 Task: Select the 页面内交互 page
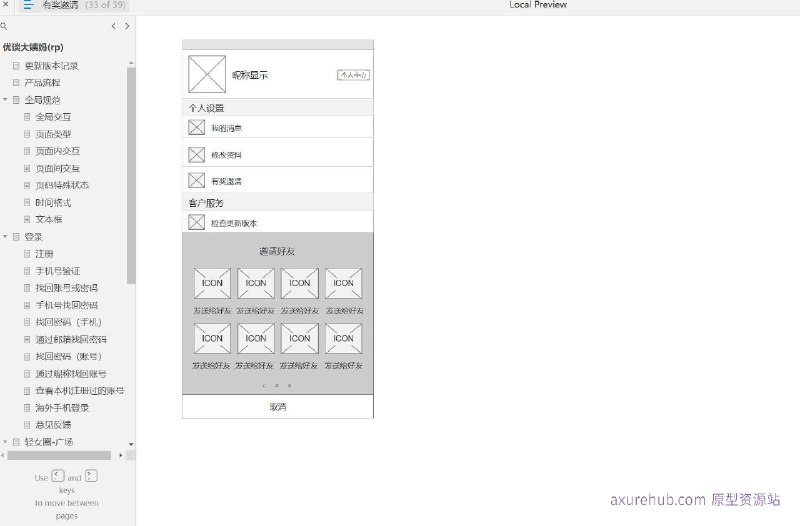(x=58, y=151)
